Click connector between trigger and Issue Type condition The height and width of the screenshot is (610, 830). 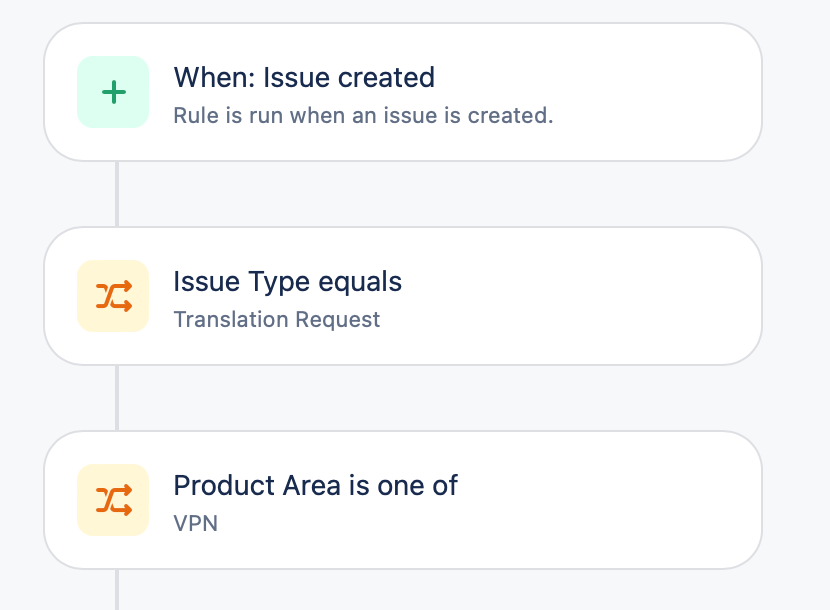click(x=117, y=194)
